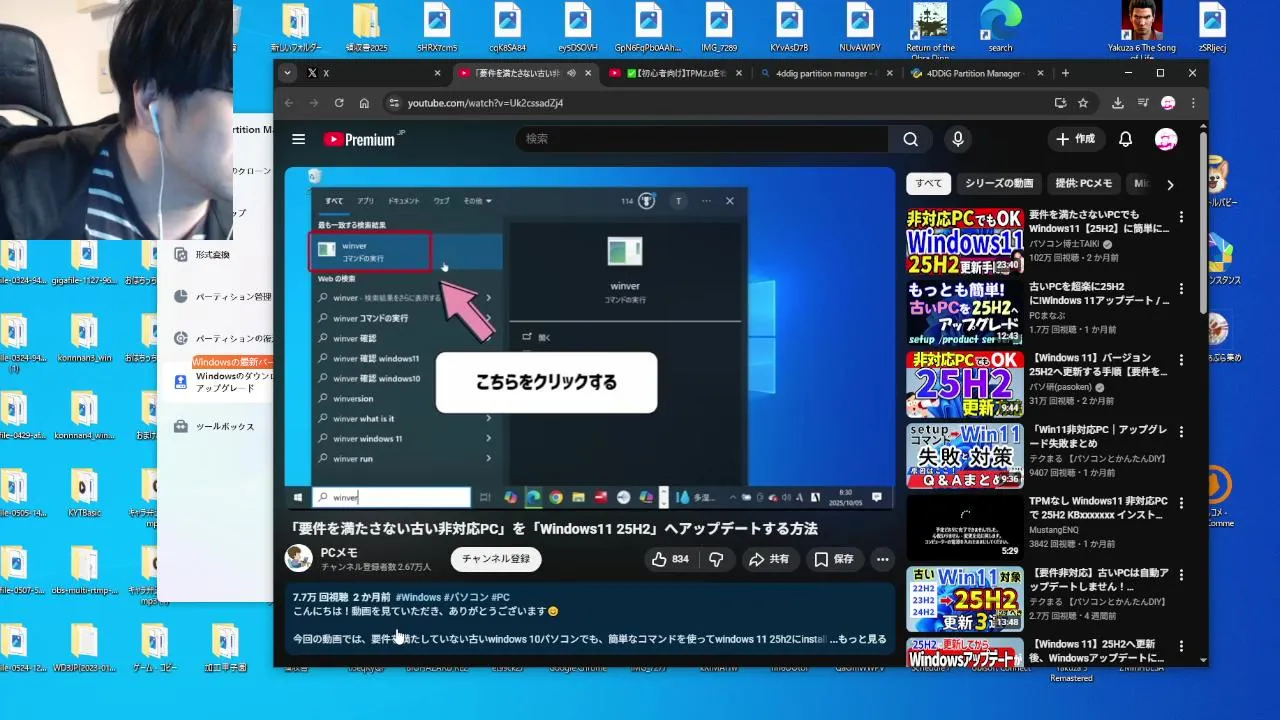Open the PCメモ channel name link
This screenshot has height=720, width=1280.
point(339,552)
